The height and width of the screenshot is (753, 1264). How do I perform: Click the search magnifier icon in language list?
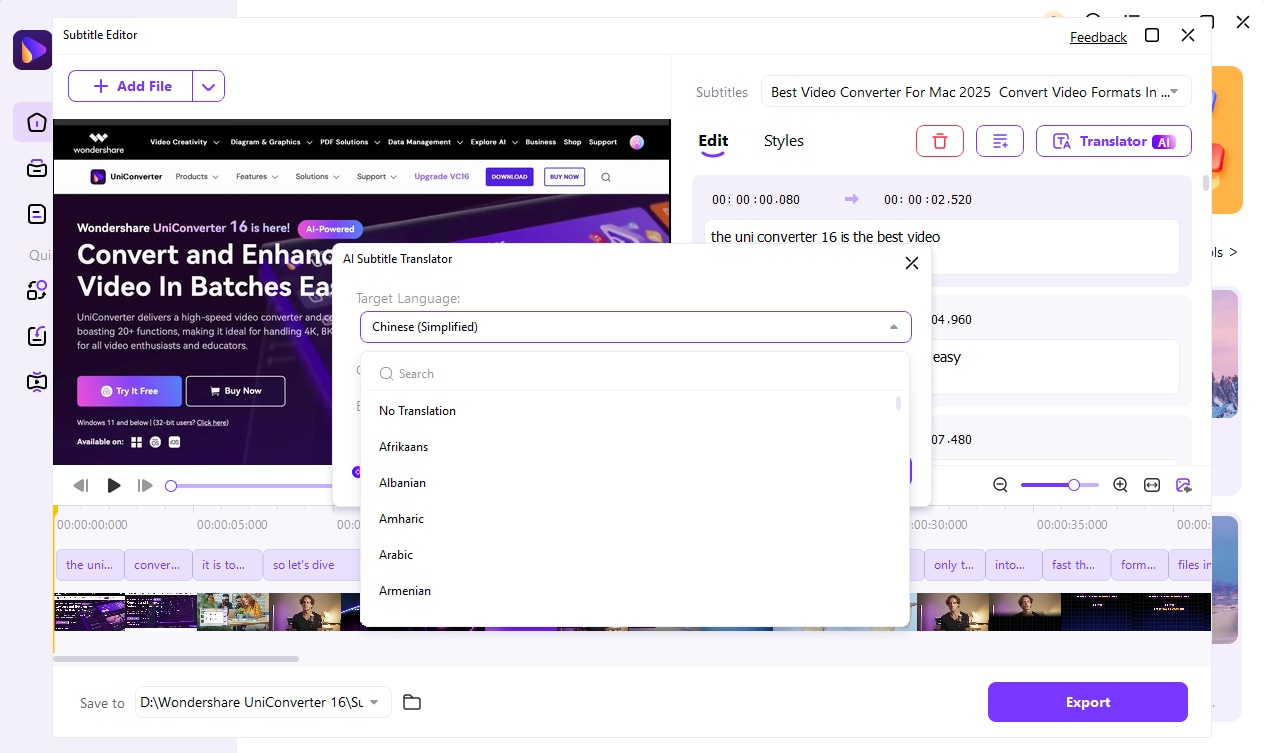coord(386,373)
